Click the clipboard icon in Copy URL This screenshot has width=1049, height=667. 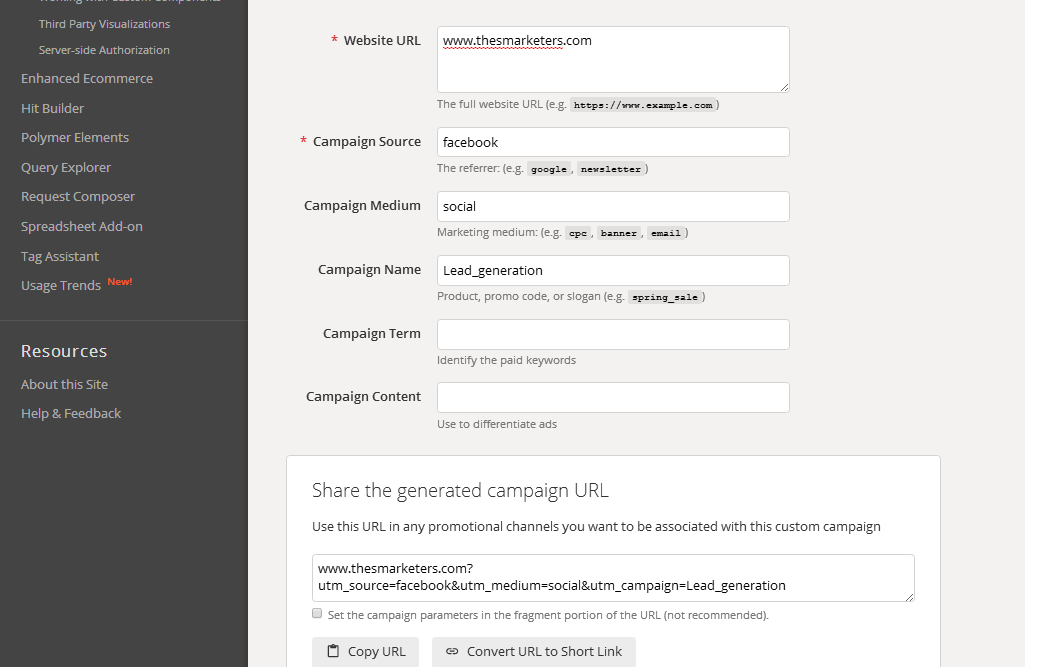pos(332,651)
